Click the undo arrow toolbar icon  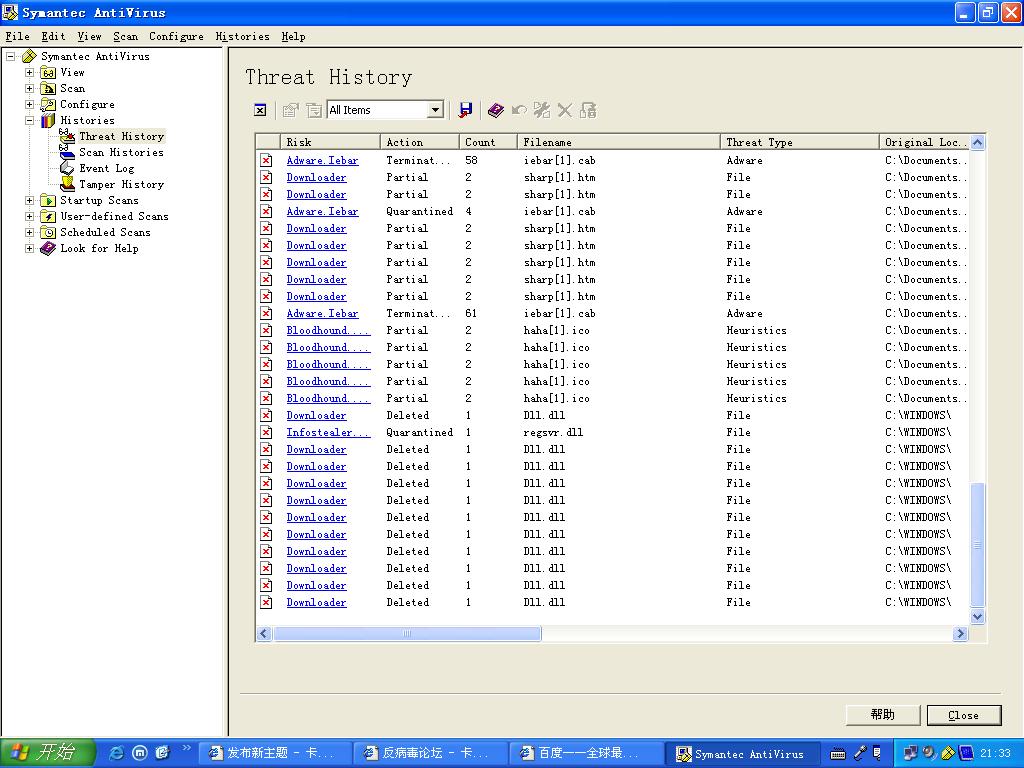click(x=519, y=110)
